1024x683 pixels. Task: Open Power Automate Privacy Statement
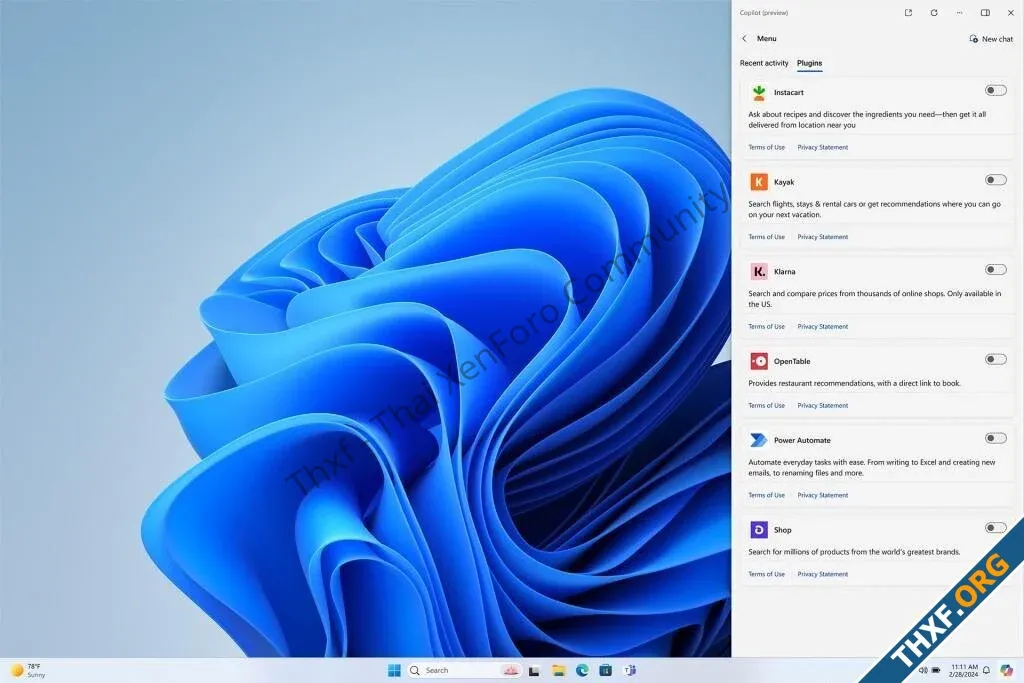[822, 495]
